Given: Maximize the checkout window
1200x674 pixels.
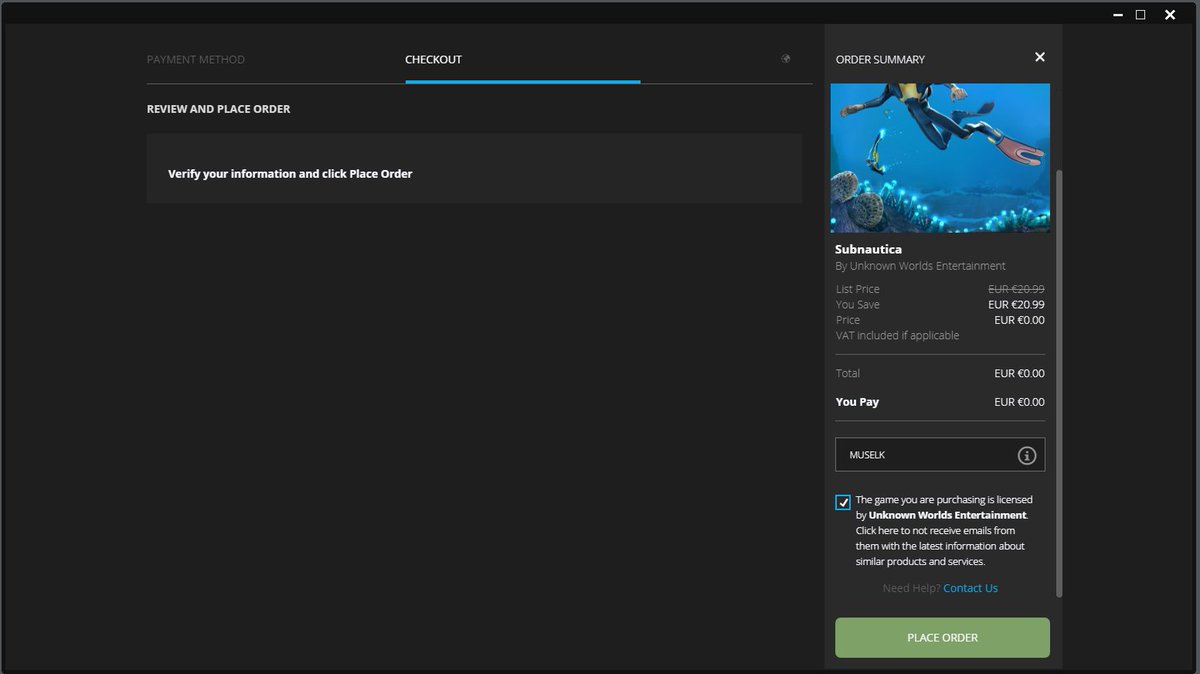Looking at the screenshot, I should pos(1141,15).
